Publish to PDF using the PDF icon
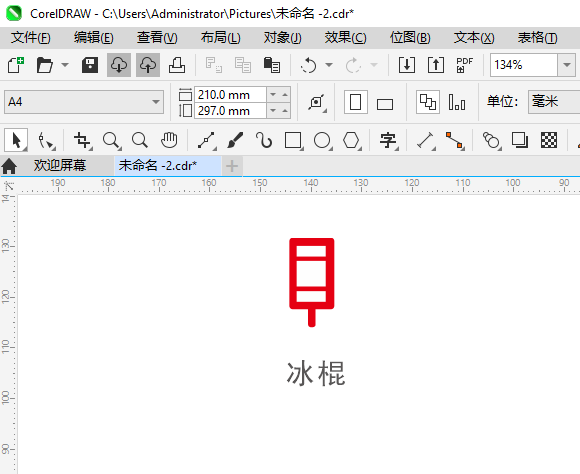Image resolution: width=580 pixels, height=474 pixels. coord(465,65)
